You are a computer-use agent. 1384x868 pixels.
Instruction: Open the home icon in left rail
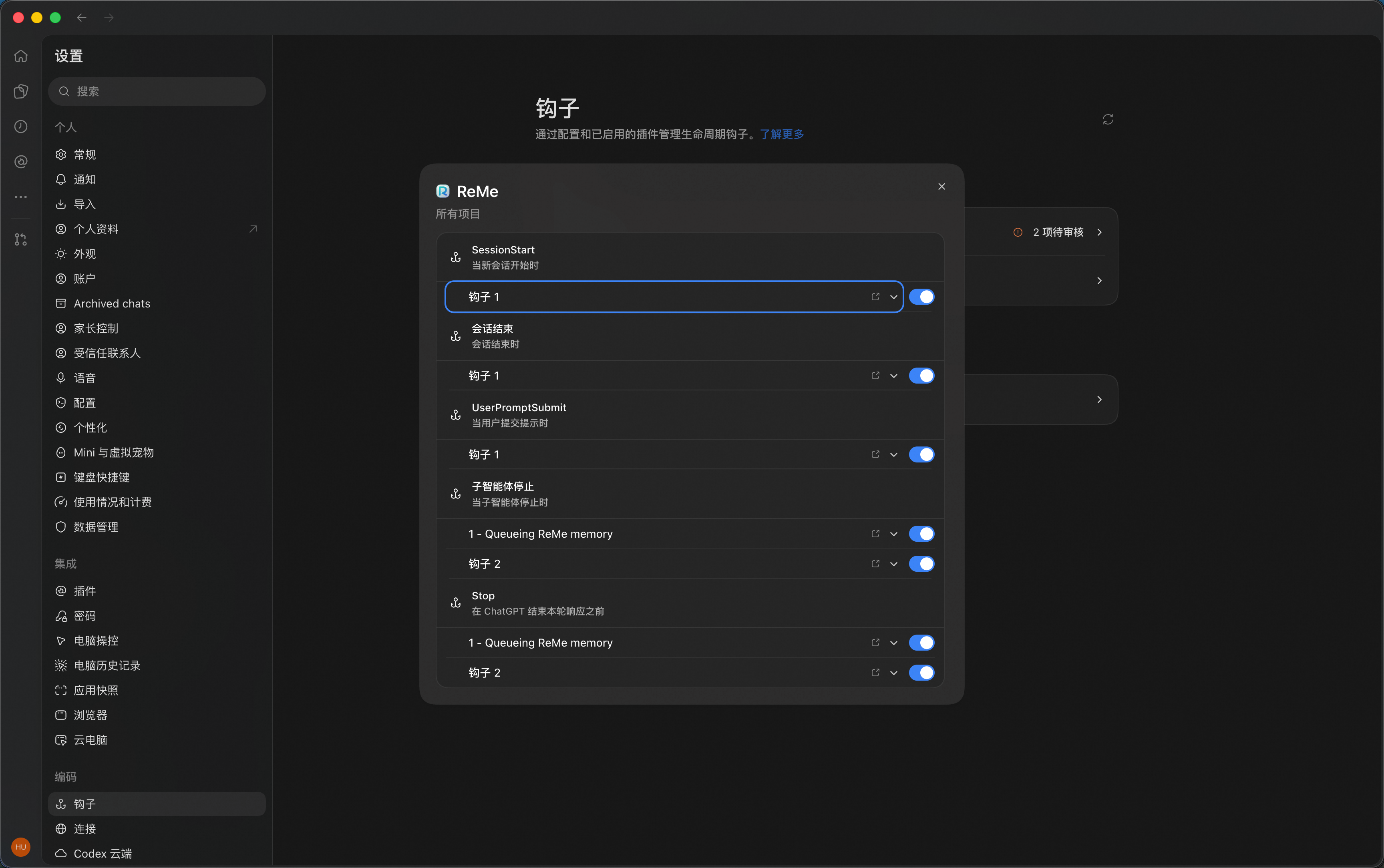click(21, 56)
